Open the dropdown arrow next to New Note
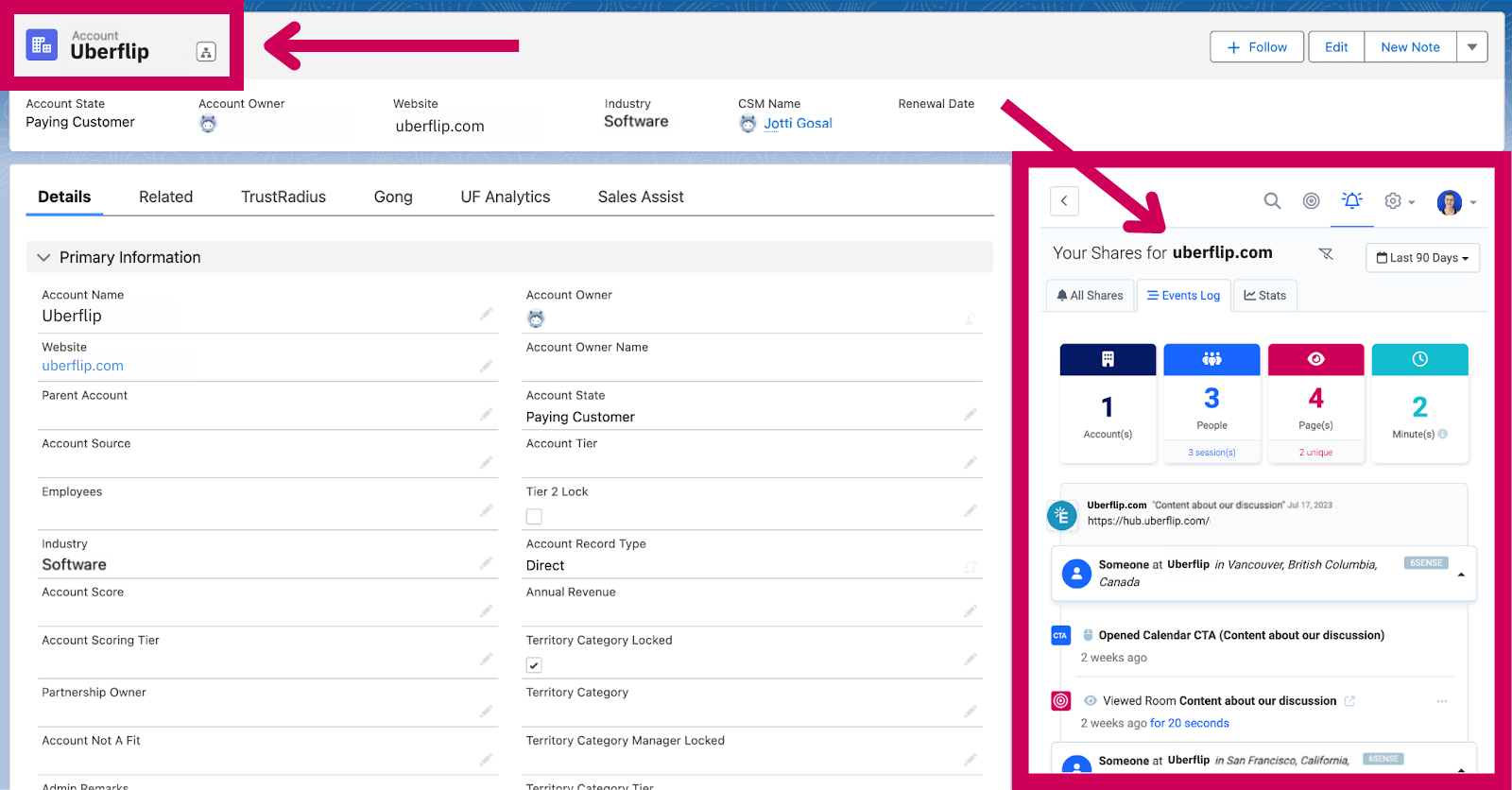Screen dimensions: 1512x790 (x=1472, y=47)
